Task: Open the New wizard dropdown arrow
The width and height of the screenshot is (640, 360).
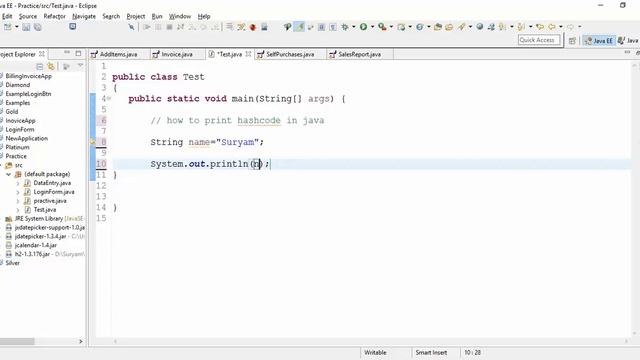Action: coord(17,27)
